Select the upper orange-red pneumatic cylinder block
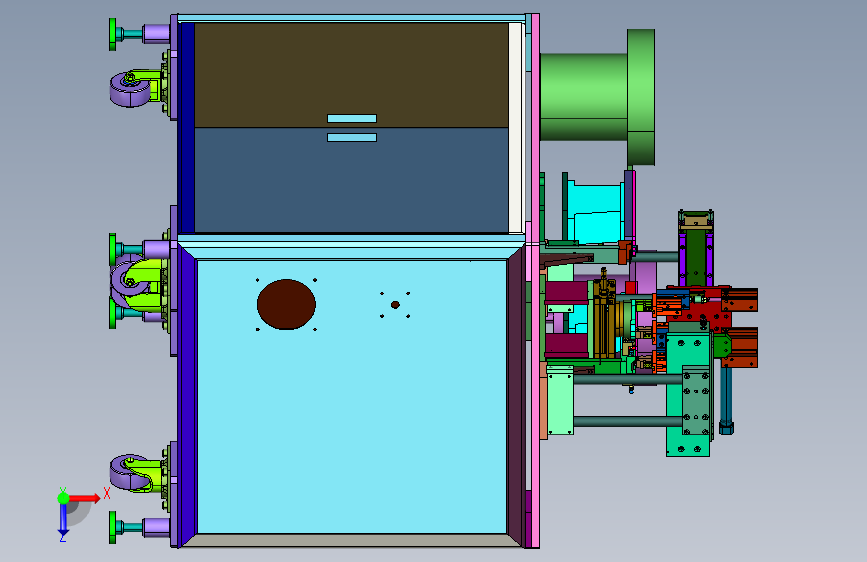867x562 pixels. point(739,300)
